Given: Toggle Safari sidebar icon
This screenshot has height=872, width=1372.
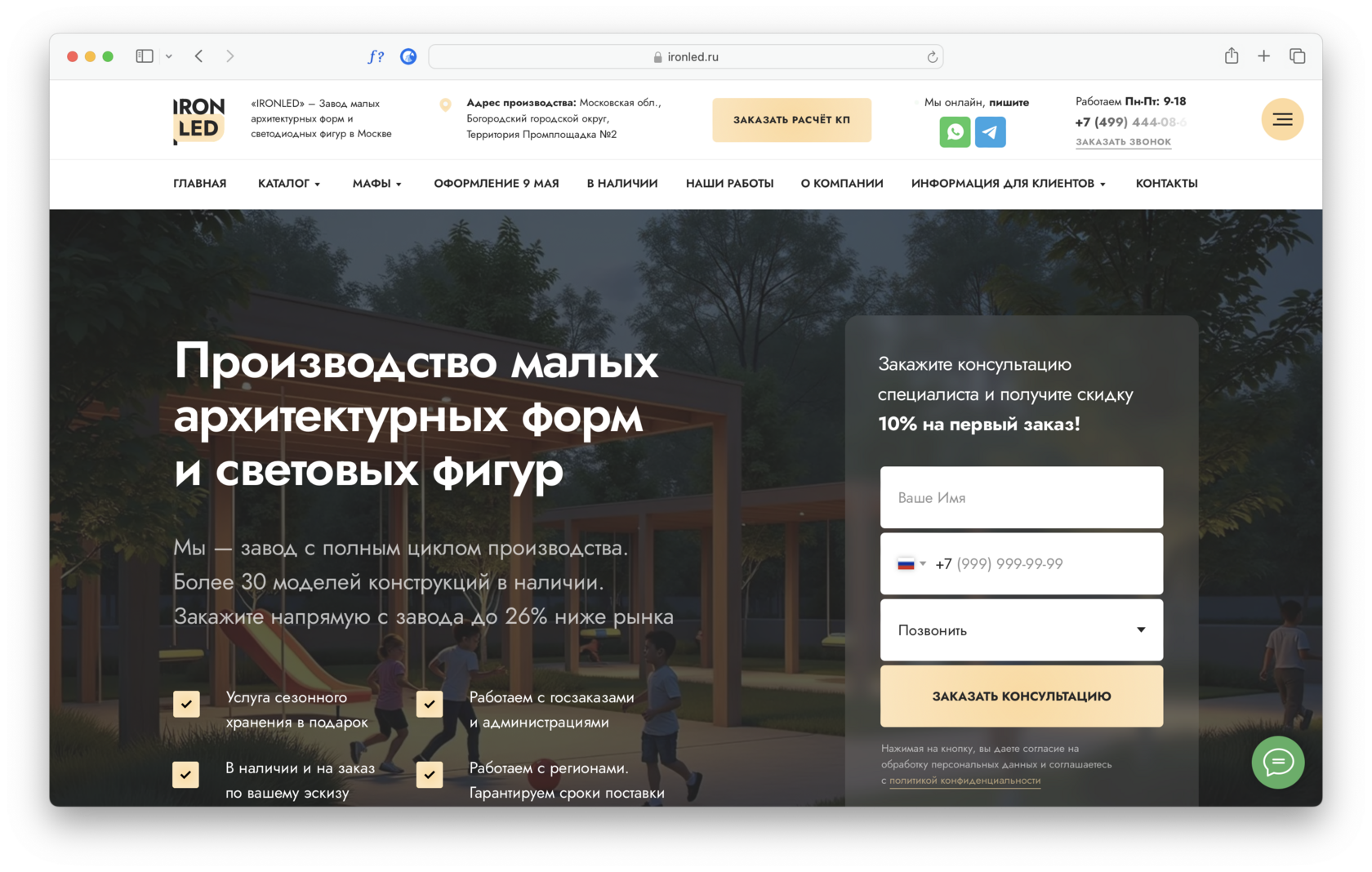Looking at the screenshot, I should pos(145,56).
